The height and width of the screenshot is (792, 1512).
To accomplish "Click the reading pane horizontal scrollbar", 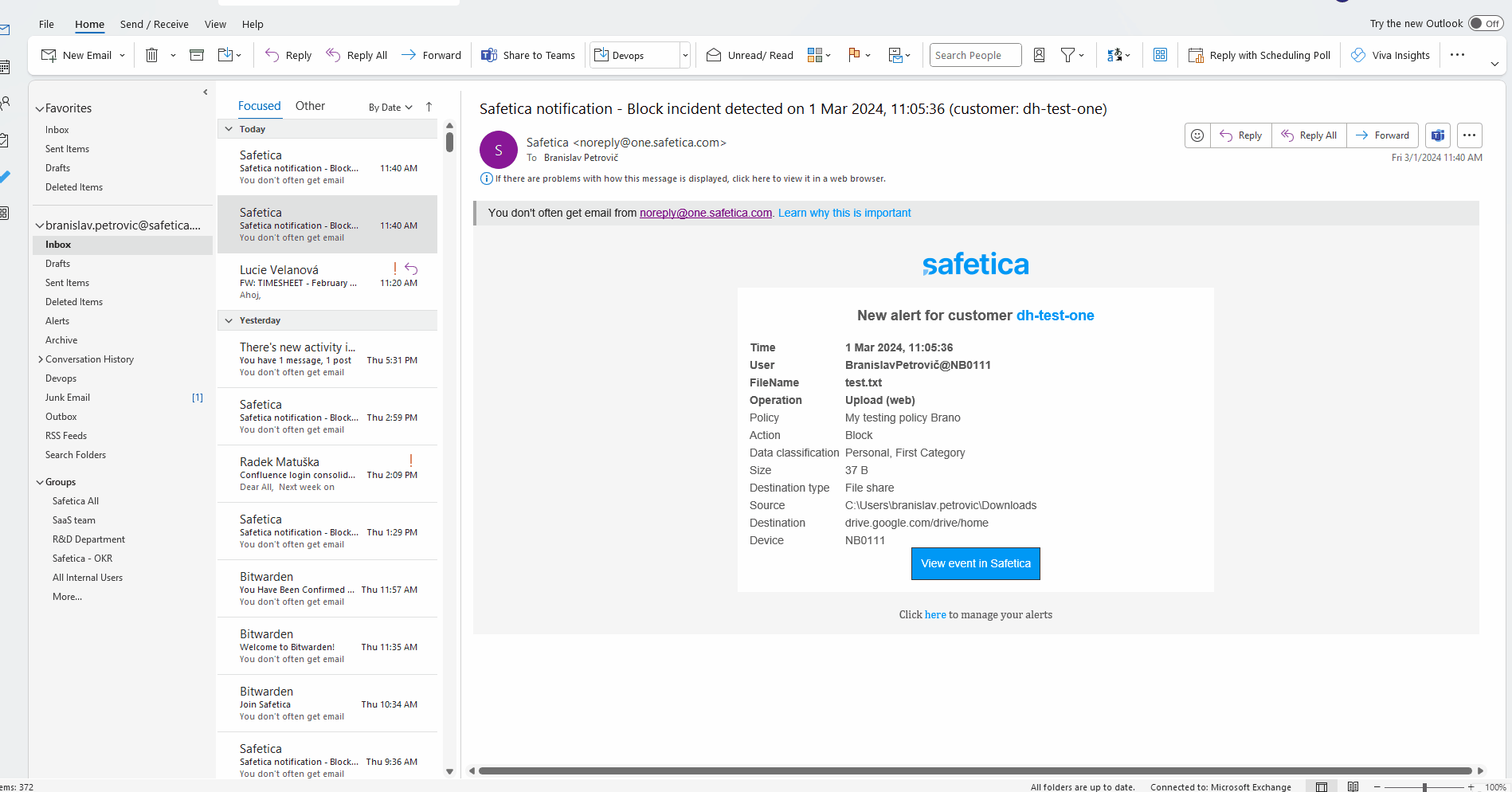I will point(976,770).
